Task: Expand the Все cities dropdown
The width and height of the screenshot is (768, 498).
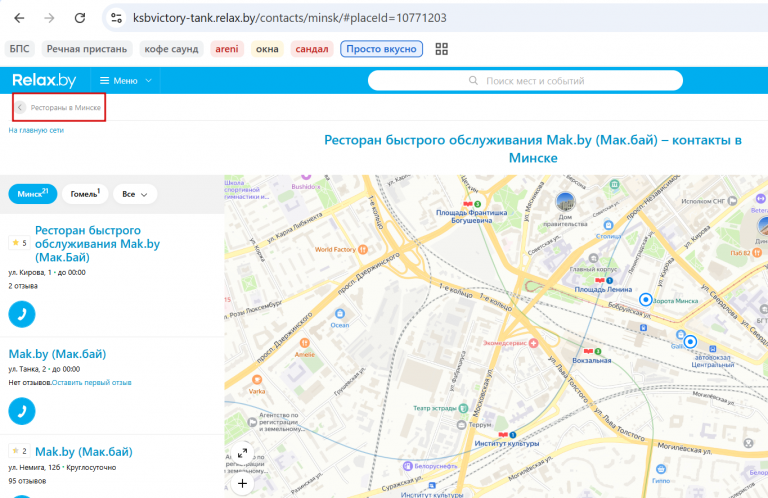Action: [135, 194]
